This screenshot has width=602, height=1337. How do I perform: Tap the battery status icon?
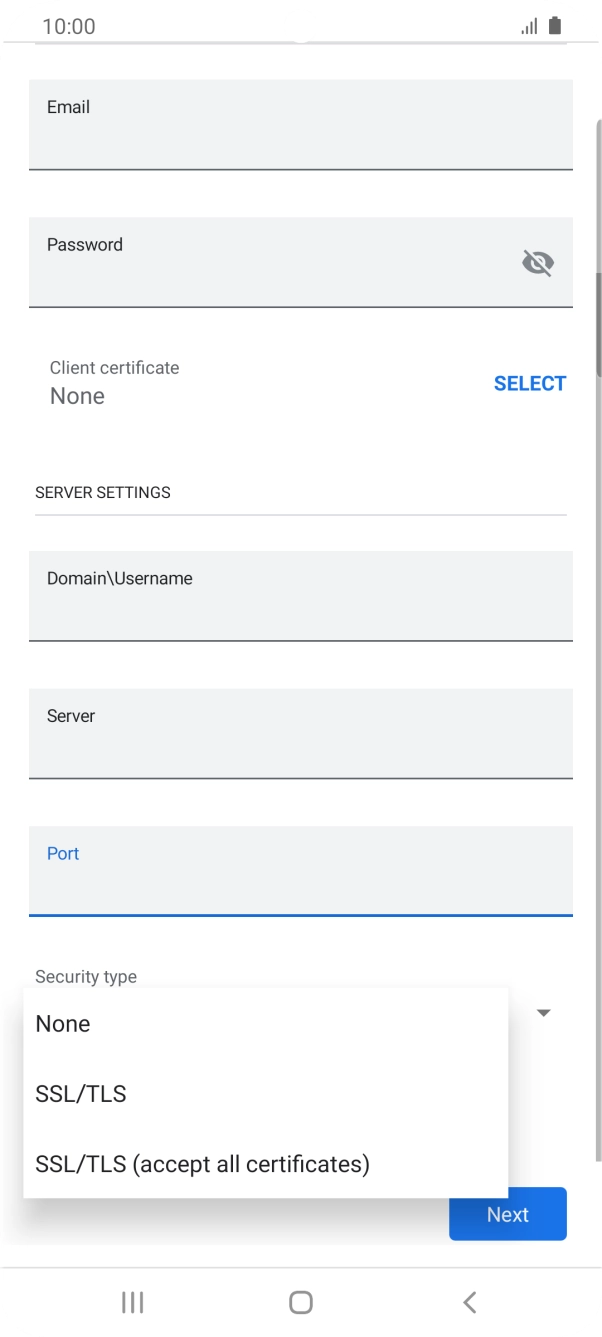tap(553, 26)
